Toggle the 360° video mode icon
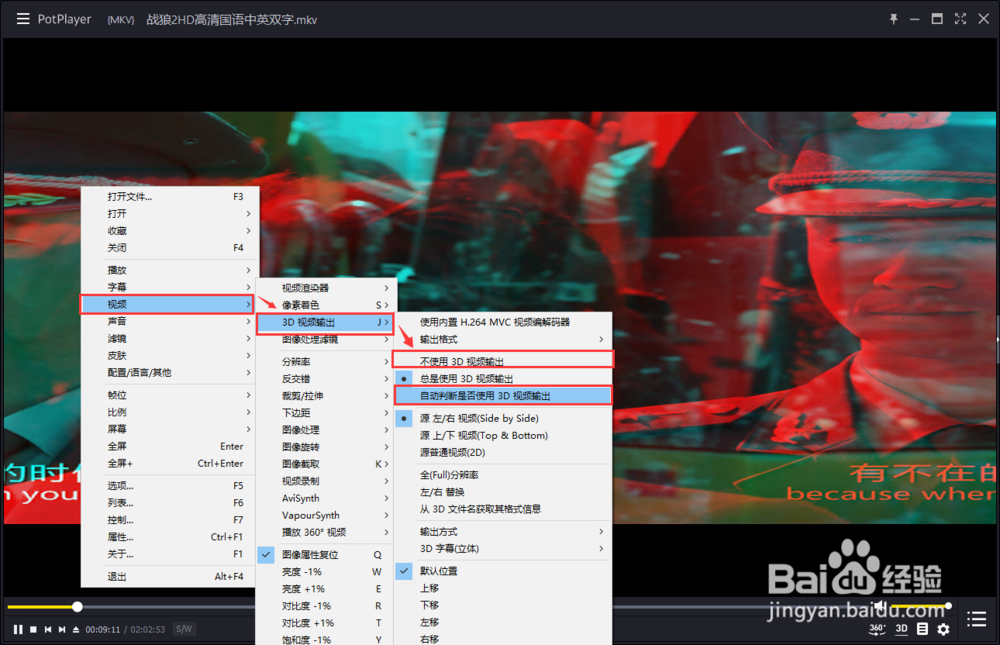The width and height of the screenshot is (1000, 645). click(877, 629)
